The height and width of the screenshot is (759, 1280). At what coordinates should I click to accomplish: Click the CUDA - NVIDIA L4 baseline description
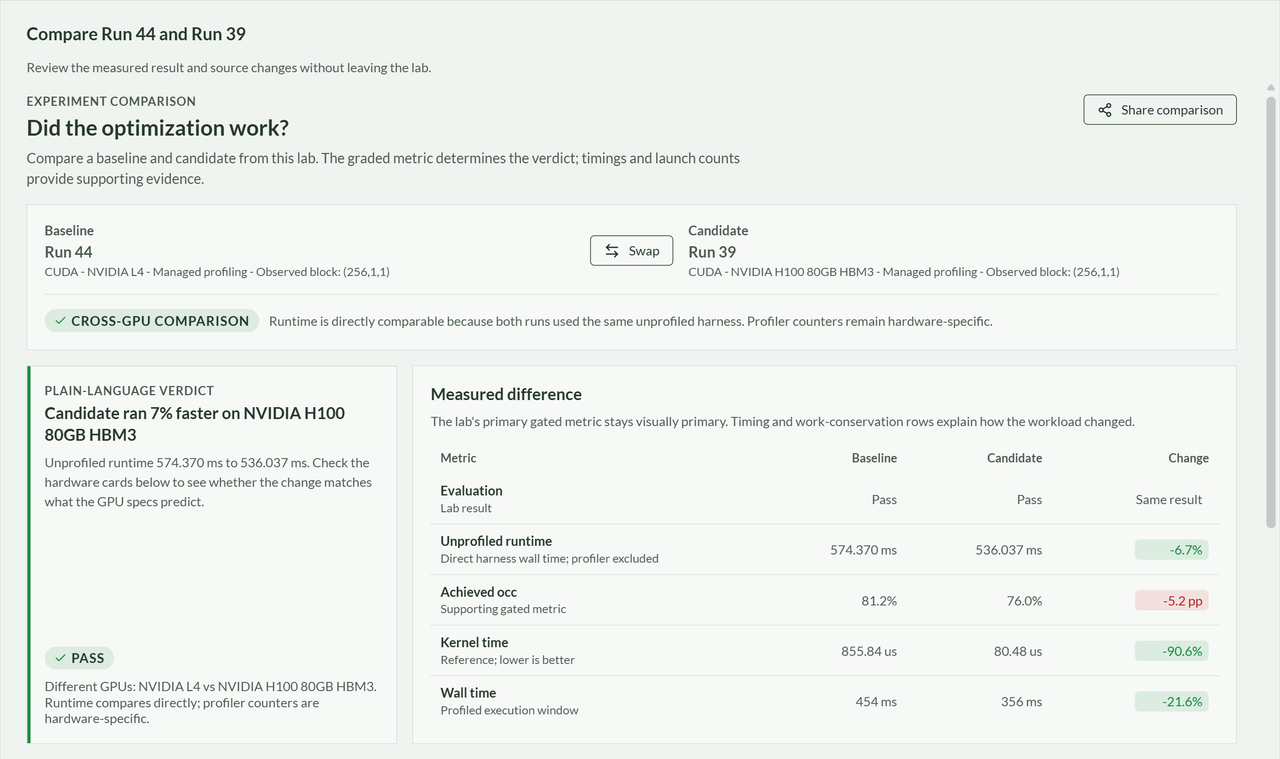point(217,272)
